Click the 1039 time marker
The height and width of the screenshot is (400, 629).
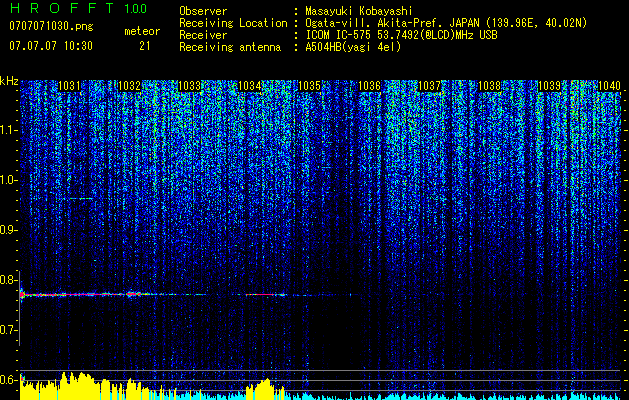click(x=550, y=86)
